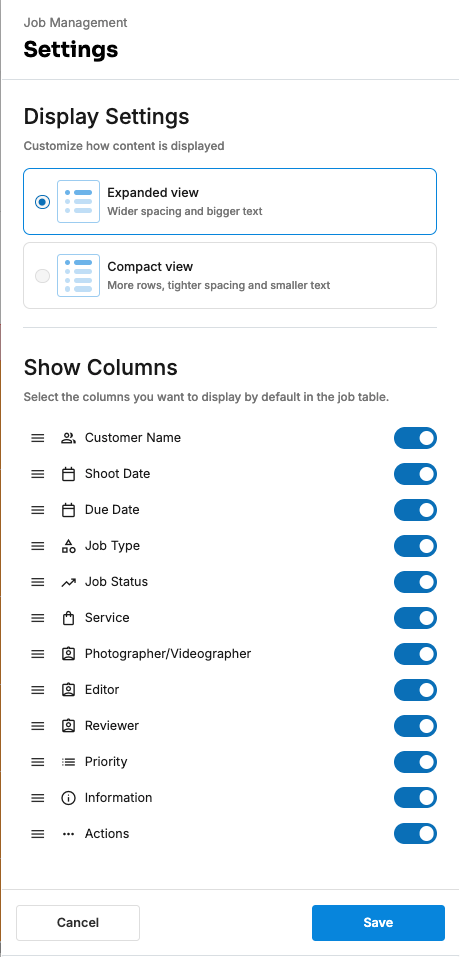
Task: Click the Job Status trending arrow icon
Action: 68,582
